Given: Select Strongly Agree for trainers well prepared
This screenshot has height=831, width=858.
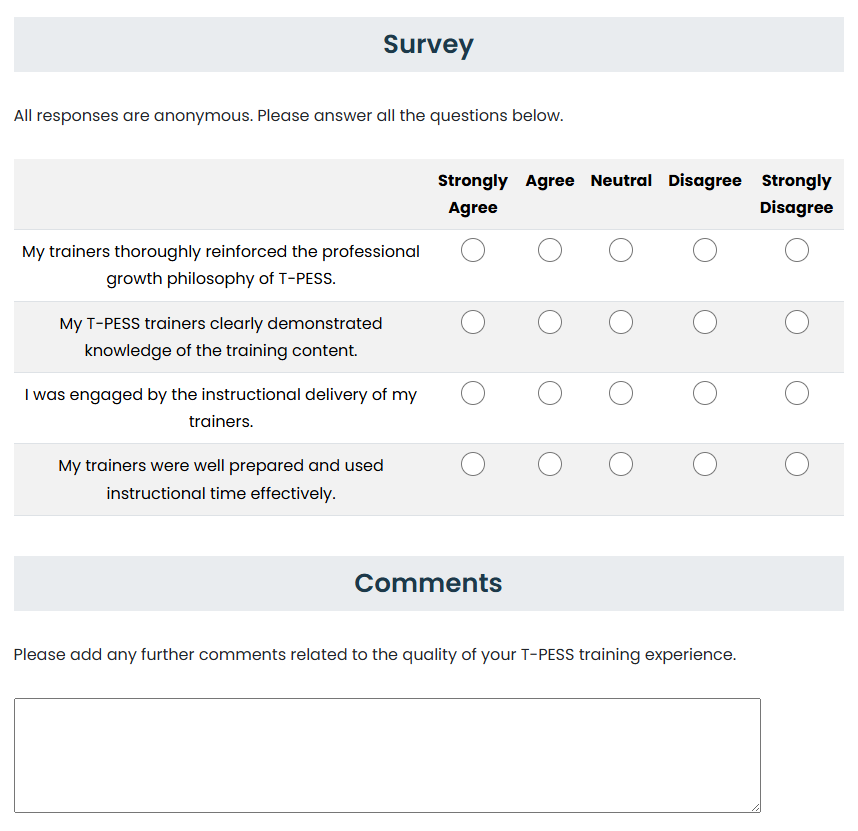Looking at the screenshot, I should (x=473, y=464).
